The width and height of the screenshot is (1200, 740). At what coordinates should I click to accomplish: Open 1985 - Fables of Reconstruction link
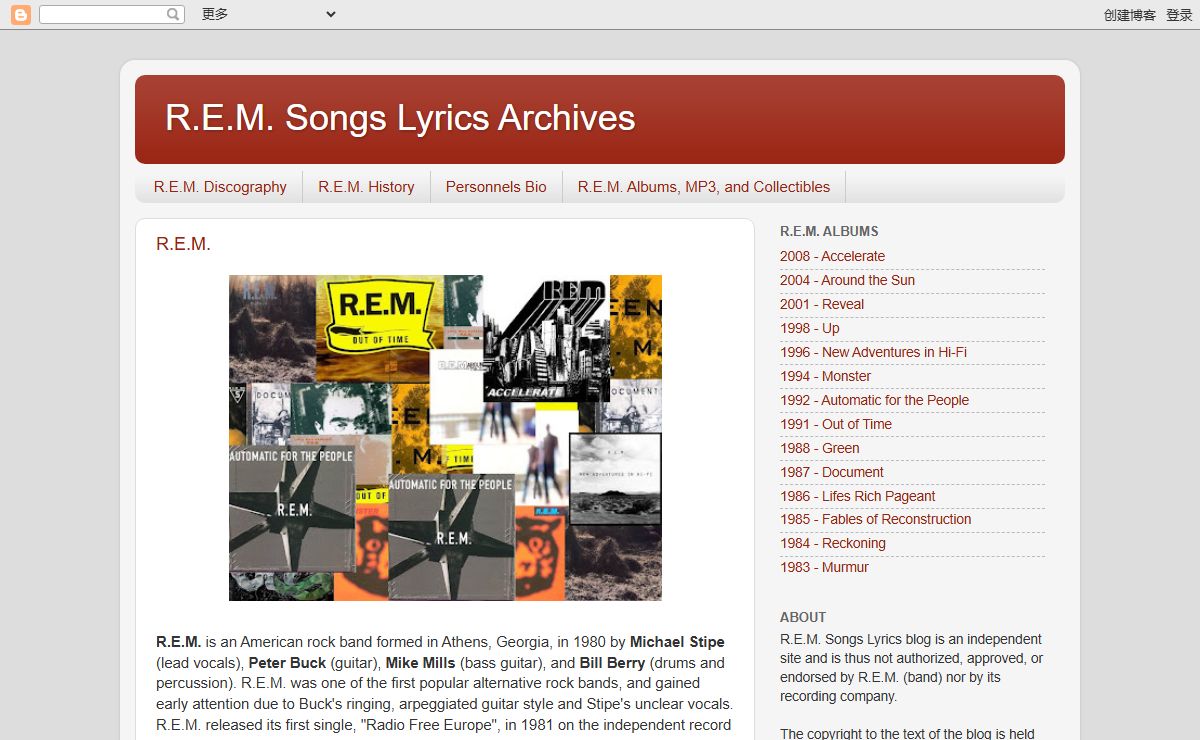point(875,519)
